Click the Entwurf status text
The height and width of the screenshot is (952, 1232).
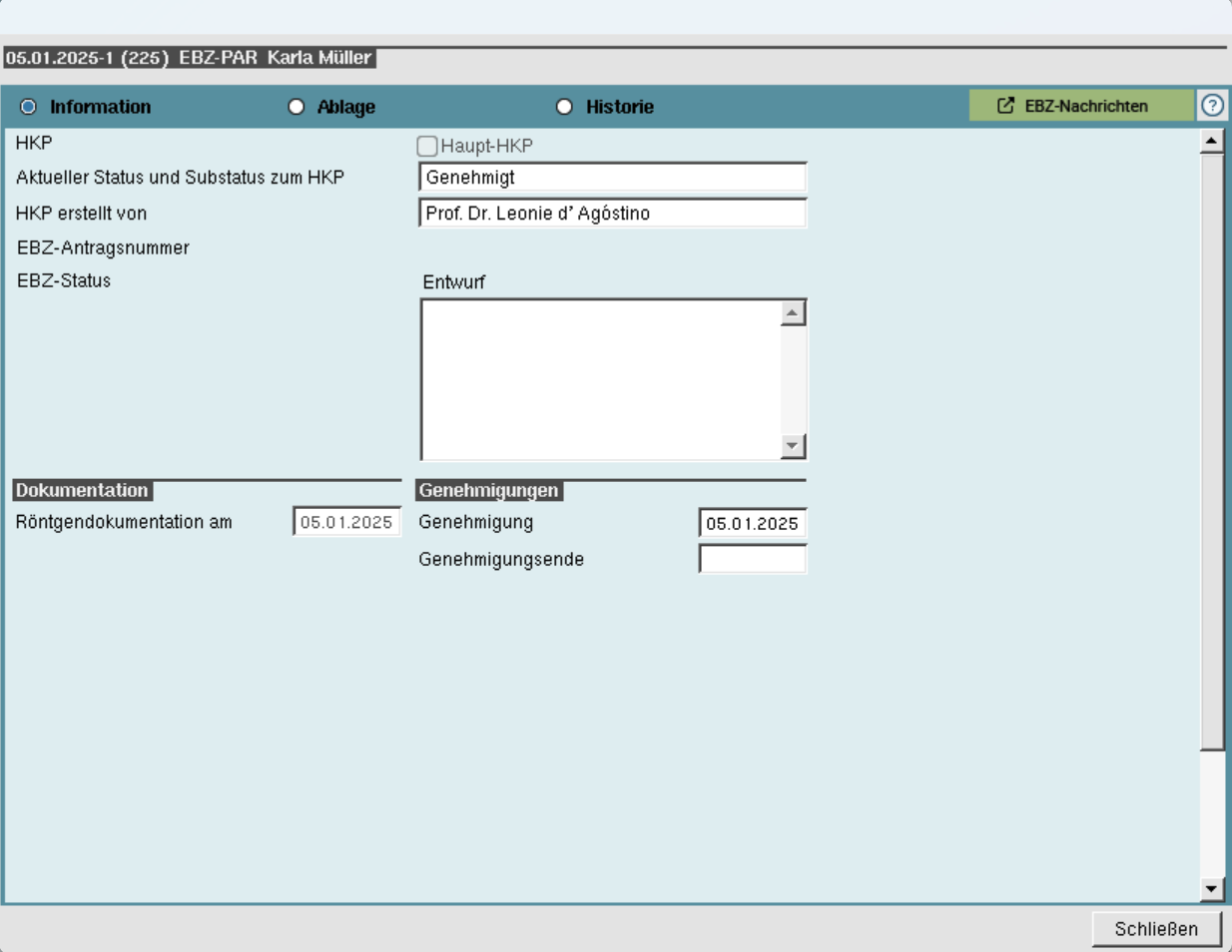point(453,282)
